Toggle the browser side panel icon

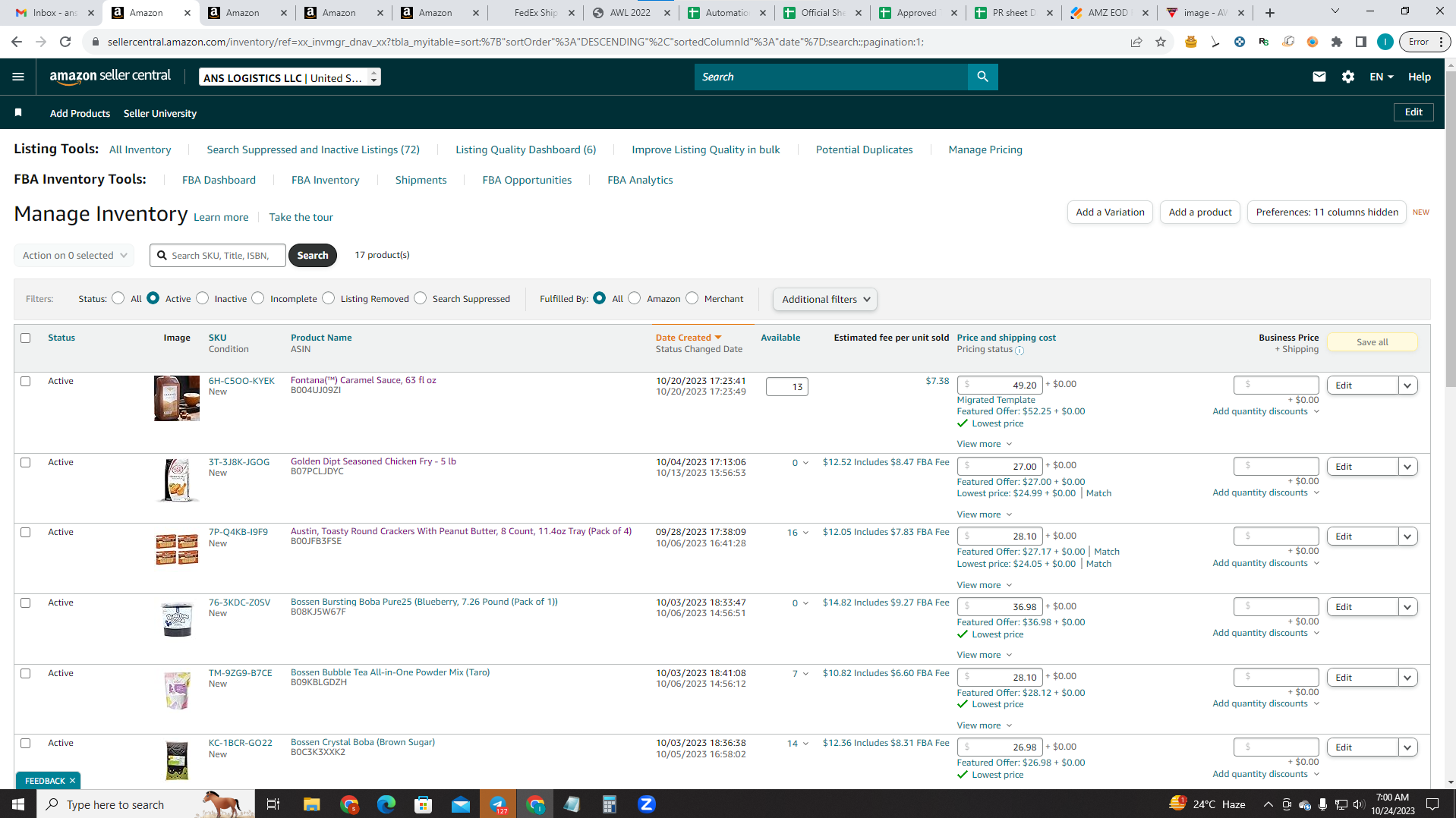(x=1360, y=42)
